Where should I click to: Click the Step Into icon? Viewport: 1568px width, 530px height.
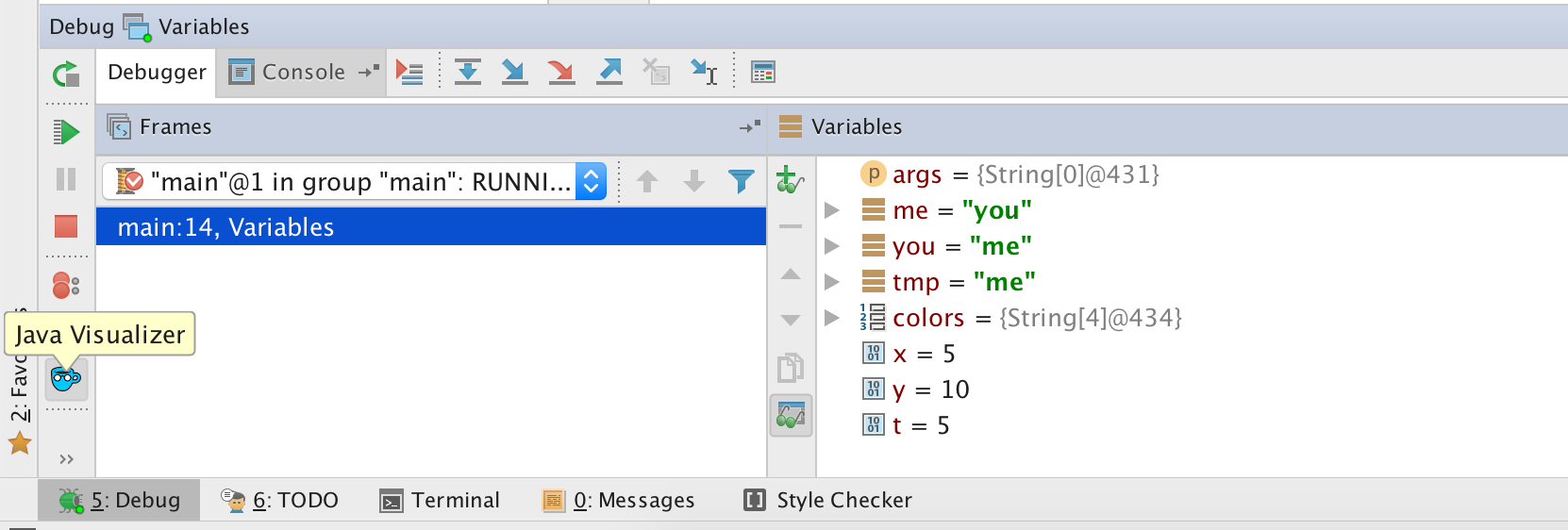point(514,72)
